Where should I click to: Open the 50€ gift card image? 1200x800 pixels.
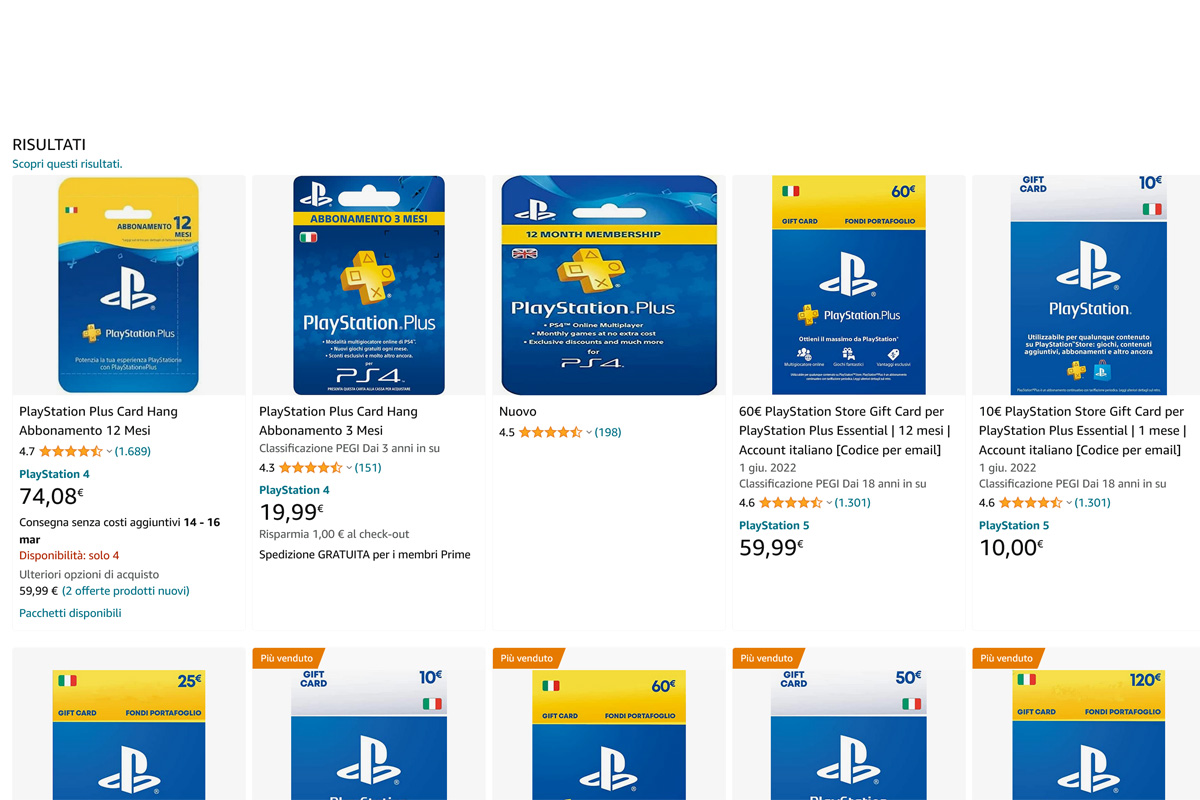click(849, 735)
